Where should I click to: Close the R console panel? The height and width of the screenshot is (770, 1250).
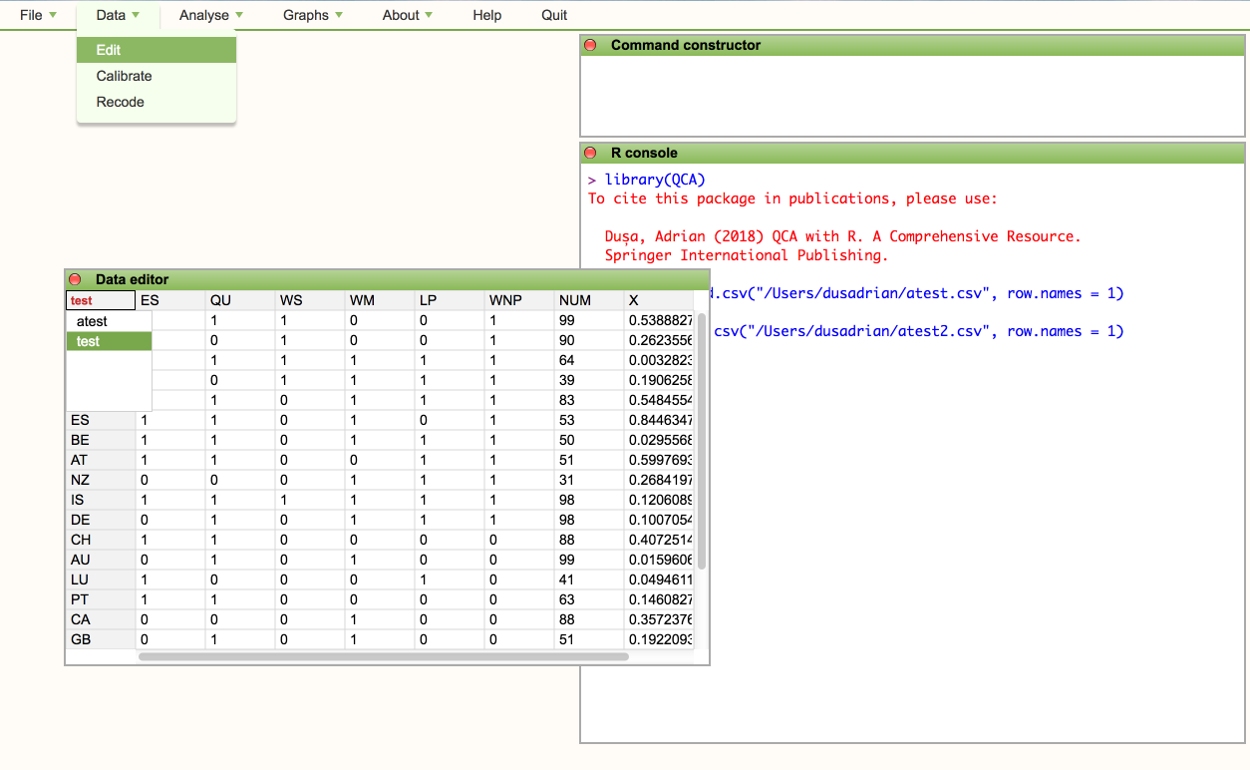click(x=590, y=153)
